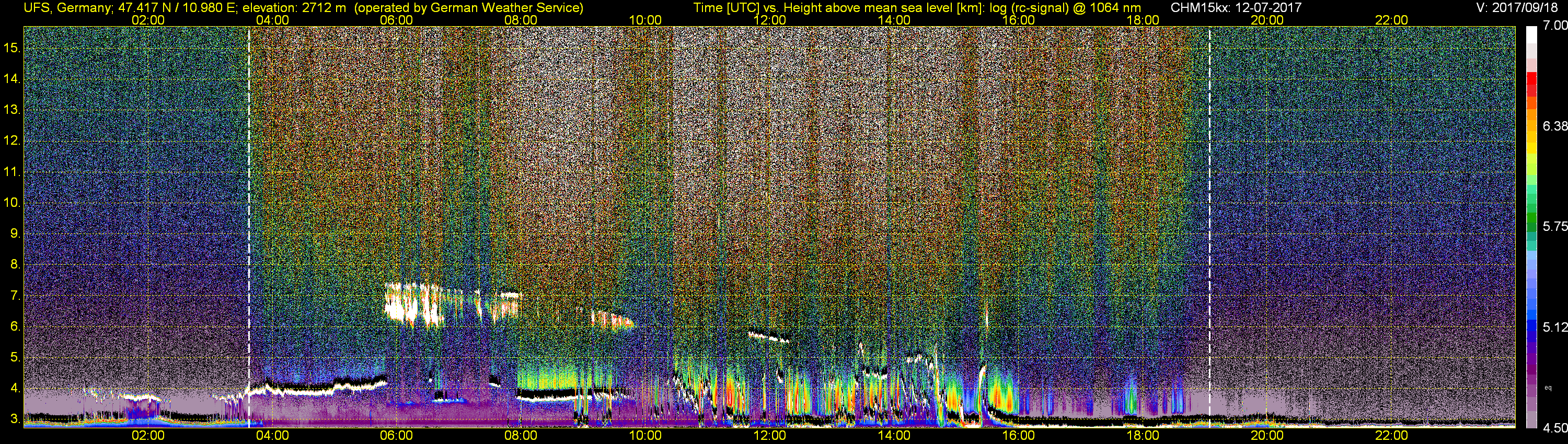Click the 15. km height axis label

[x=12, y=48]
